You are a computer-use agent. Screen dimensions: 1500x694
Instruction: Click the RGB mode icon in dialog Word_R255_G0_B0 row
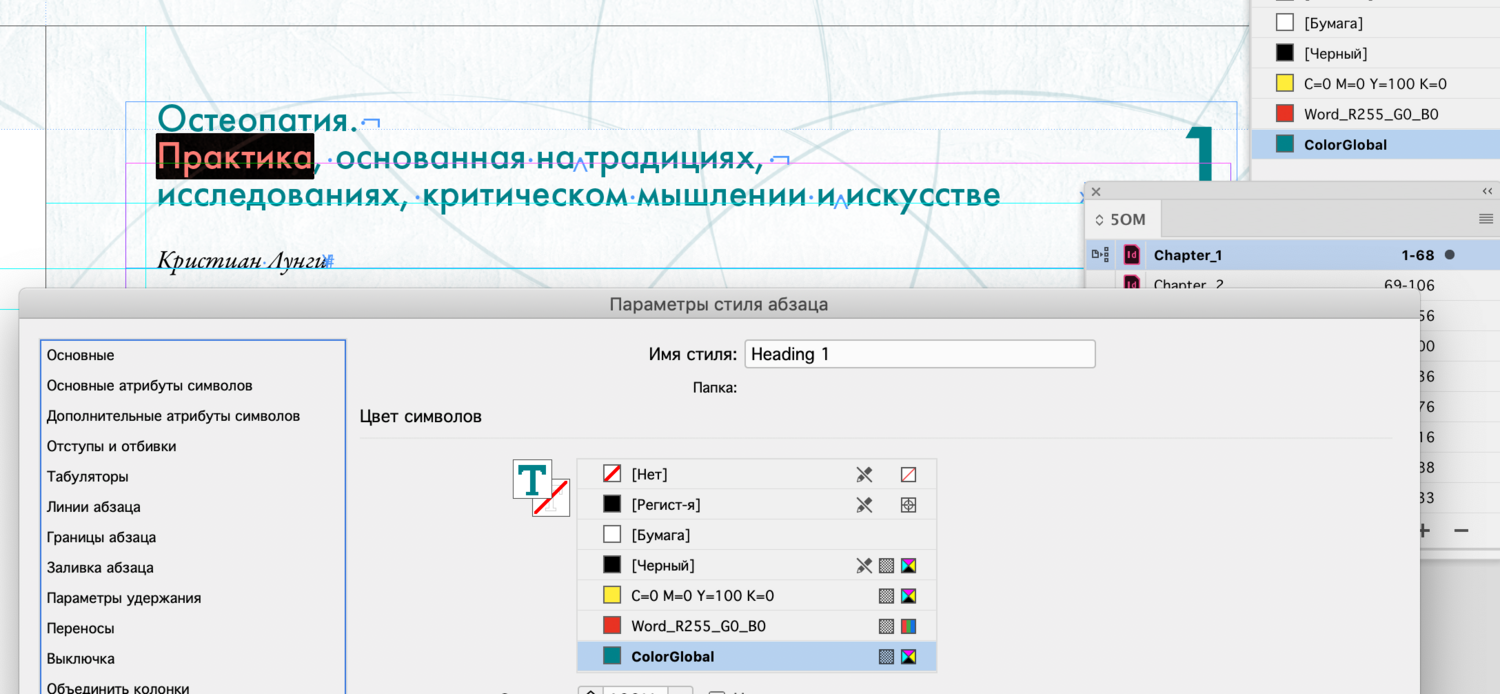pos(908,626)
